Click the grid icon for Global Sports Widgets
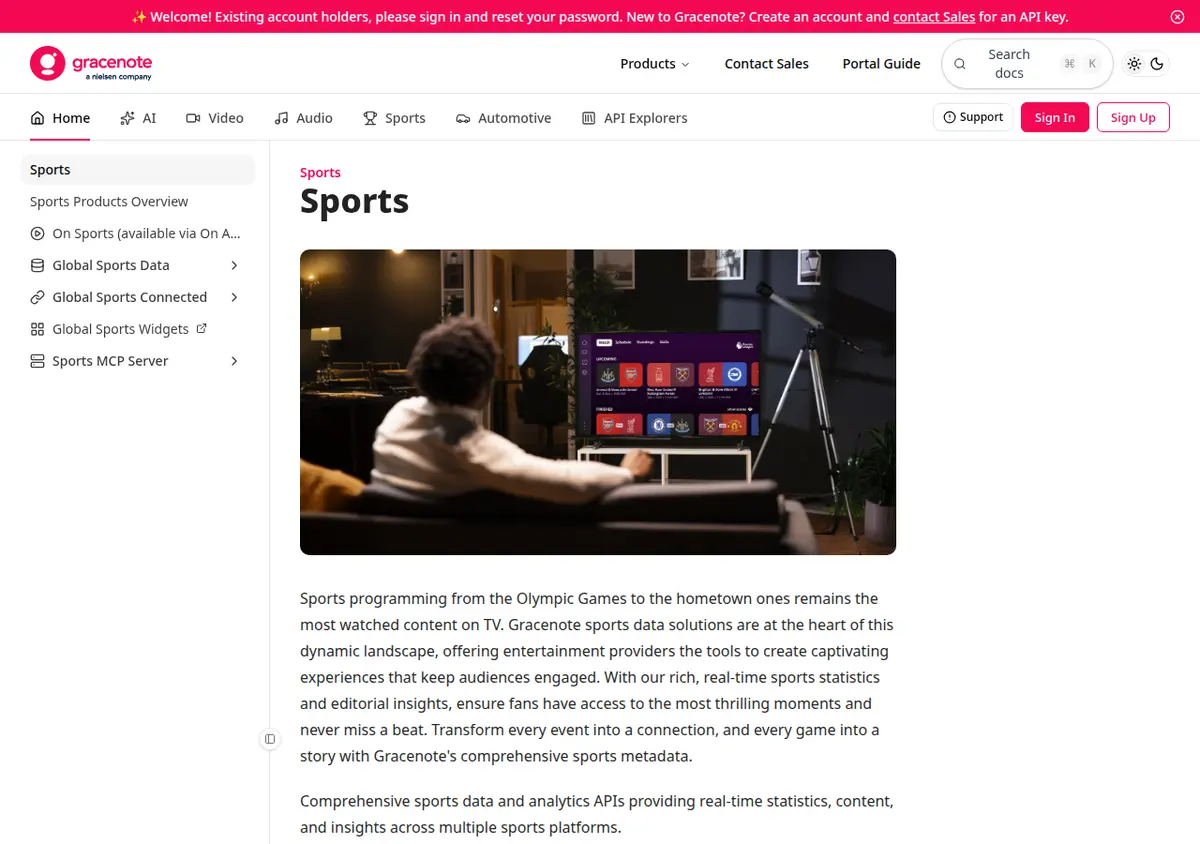 [x=37, y=330]
